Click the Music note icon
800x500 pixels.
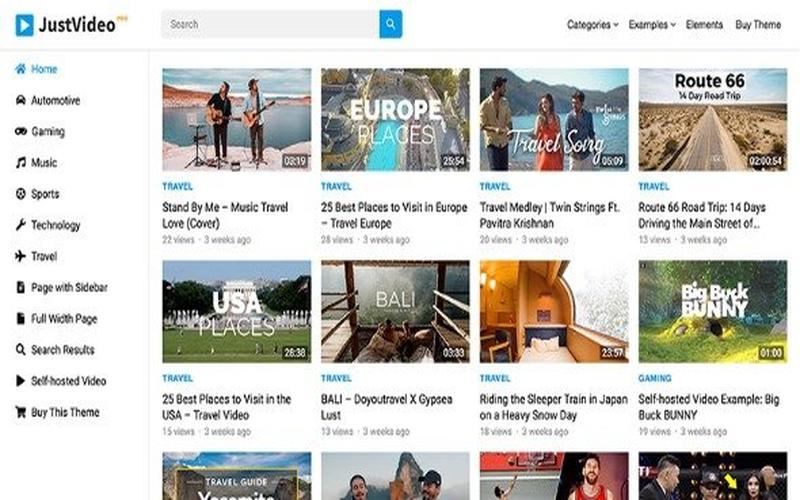pos(20,163)
